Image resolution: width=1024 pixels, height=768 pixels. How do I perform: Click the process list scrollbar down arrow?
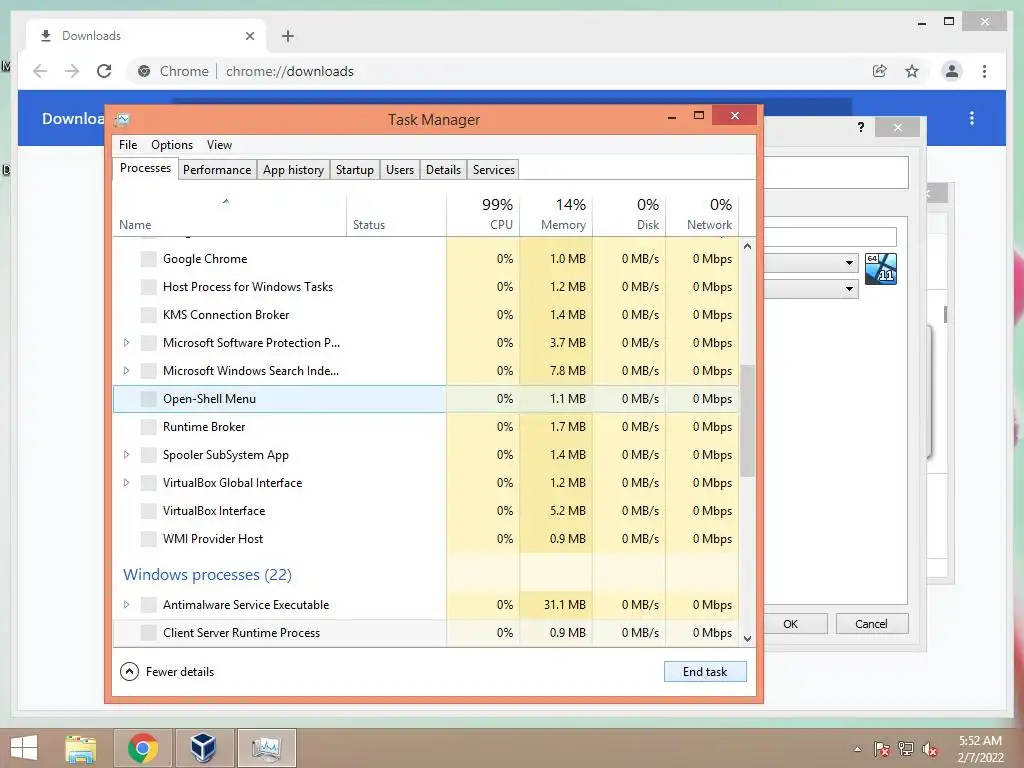(x=748, y=639)
